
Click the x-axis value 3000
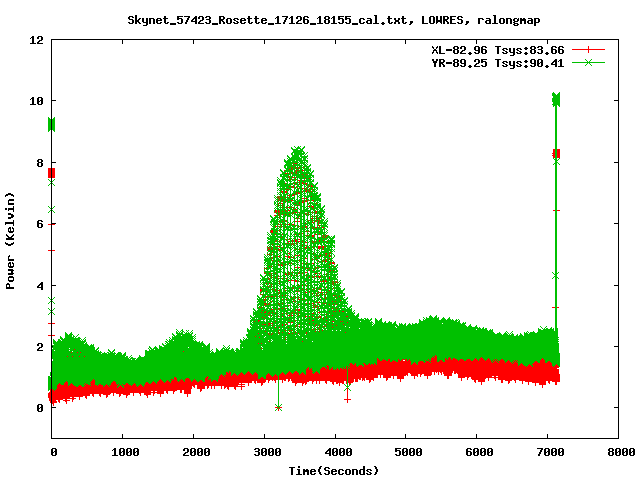267,452
